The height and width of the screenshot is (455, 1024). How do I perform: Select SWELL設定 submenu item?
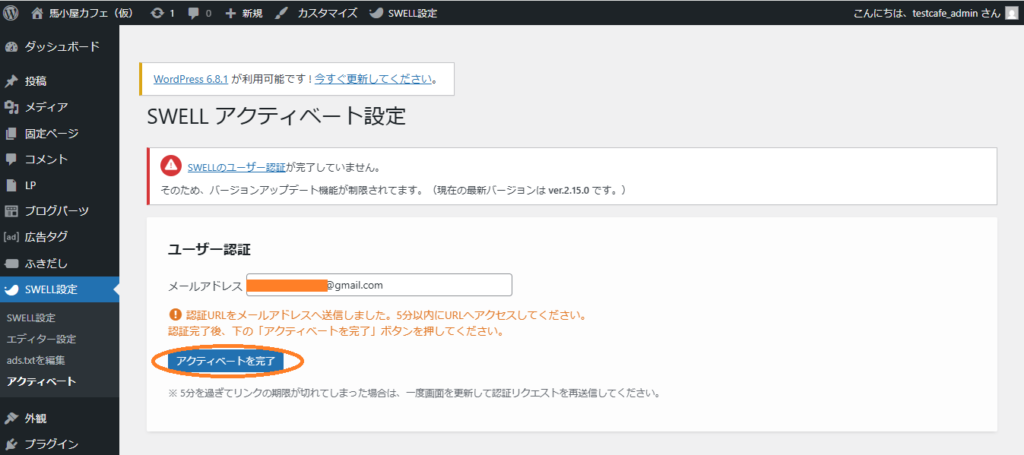click(31, 318)
